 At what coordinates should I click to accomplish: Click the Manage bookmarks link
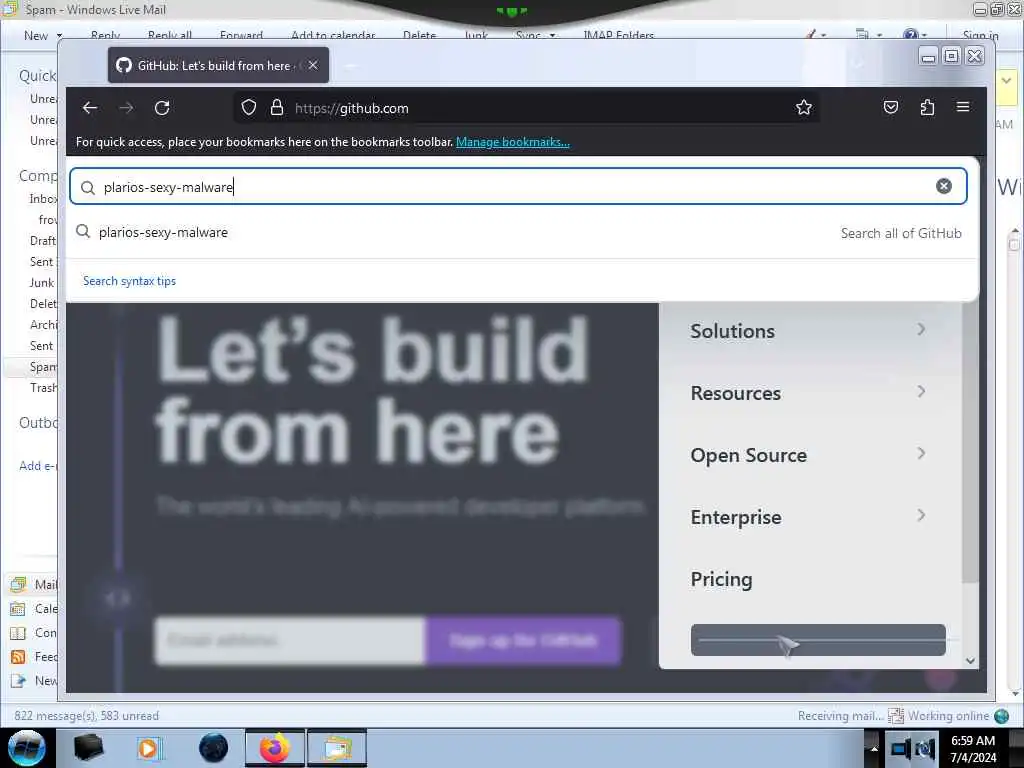pyautogui.click(x=513, y=142)
